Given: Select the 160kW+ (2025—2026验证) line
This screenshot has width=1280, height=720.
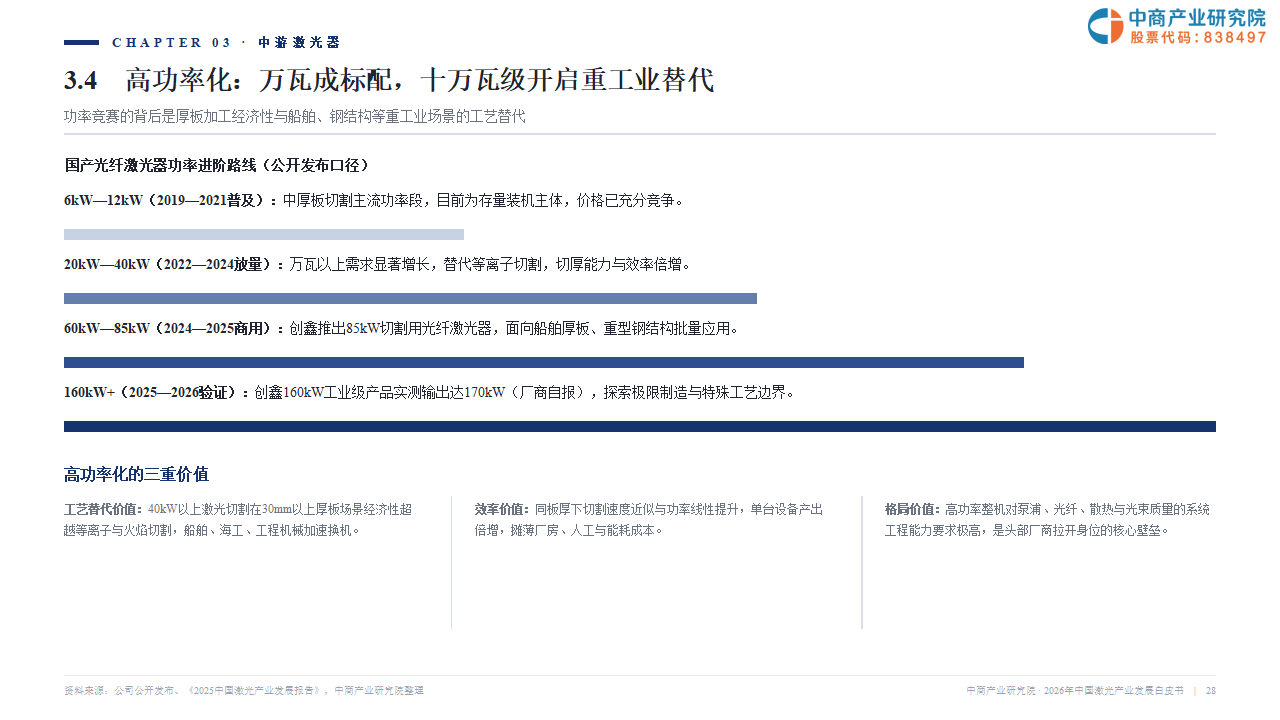Looking at the screenshot, I should [430, 392].
